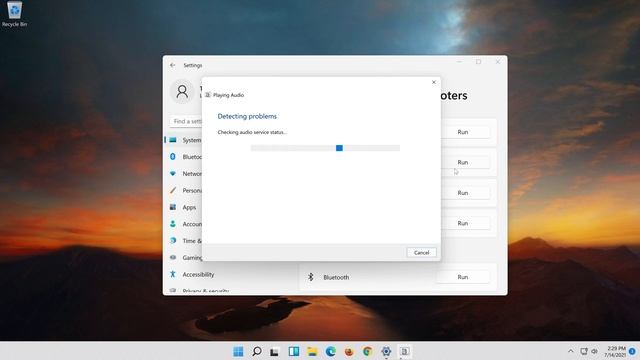
Task: Cancel the Playing Audio troubleshooter
Action: [x=421, y=253]
